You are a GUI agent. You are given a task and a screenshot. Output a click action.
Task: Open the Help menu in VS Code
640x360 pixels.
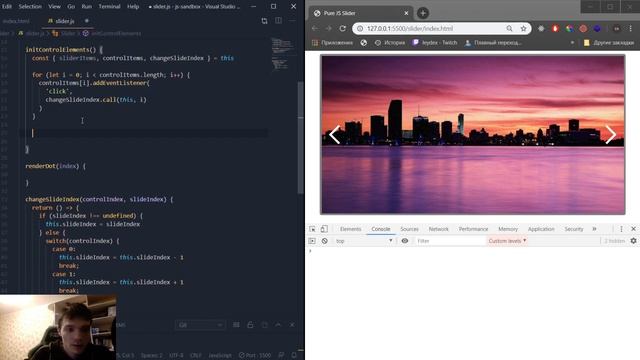[133, 7]
